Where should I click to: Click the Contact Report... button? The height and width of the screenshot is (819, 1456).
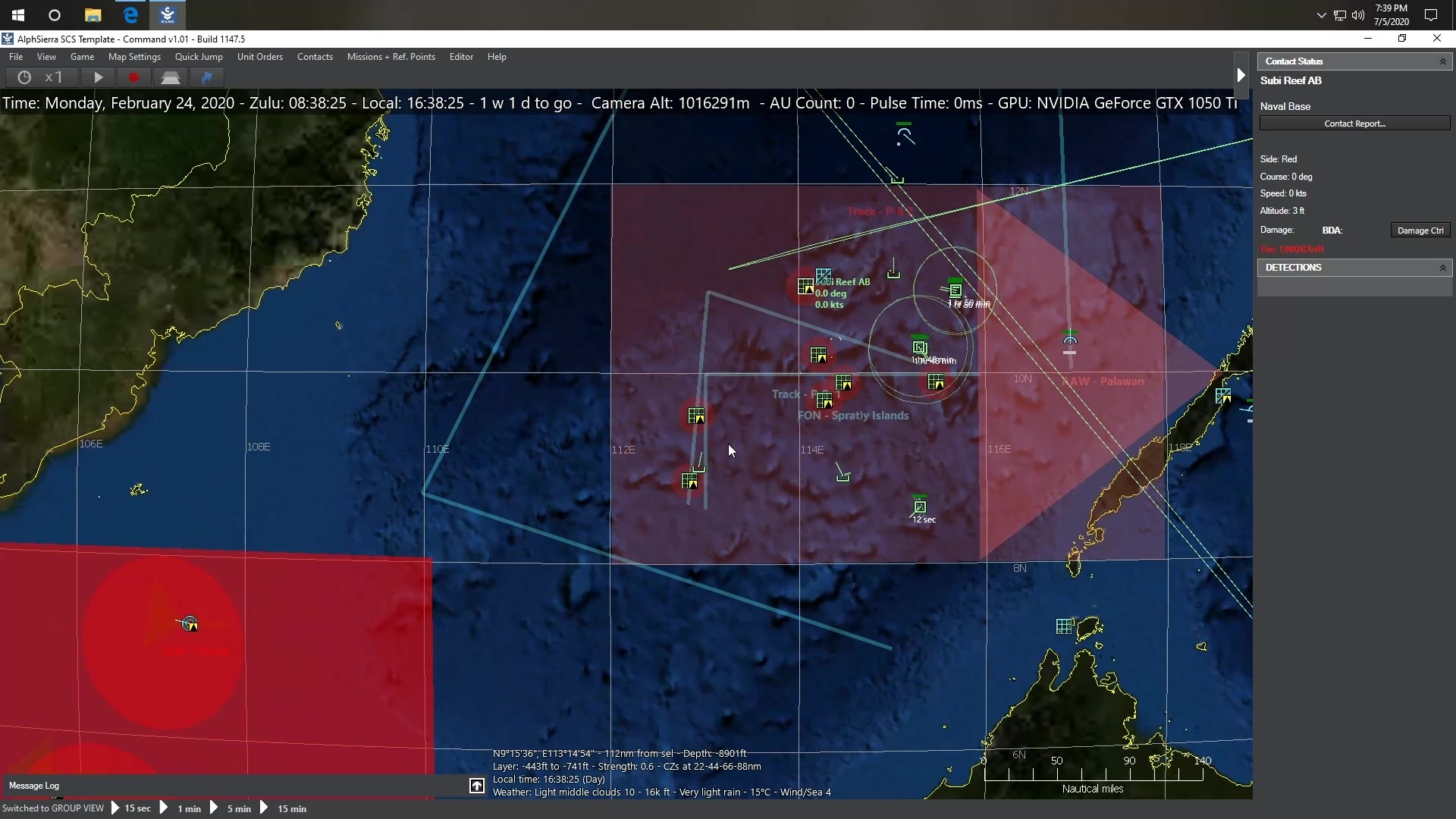pos(1354,124)
